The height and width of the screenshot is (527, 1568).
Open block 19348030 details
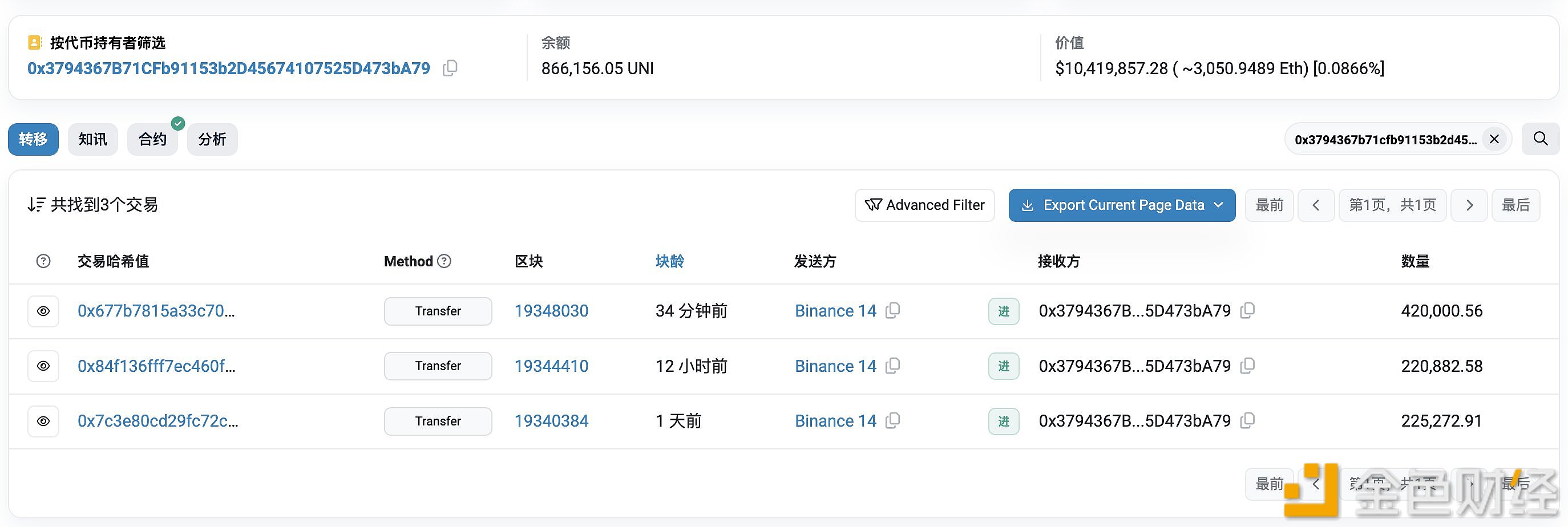[551, 310]
